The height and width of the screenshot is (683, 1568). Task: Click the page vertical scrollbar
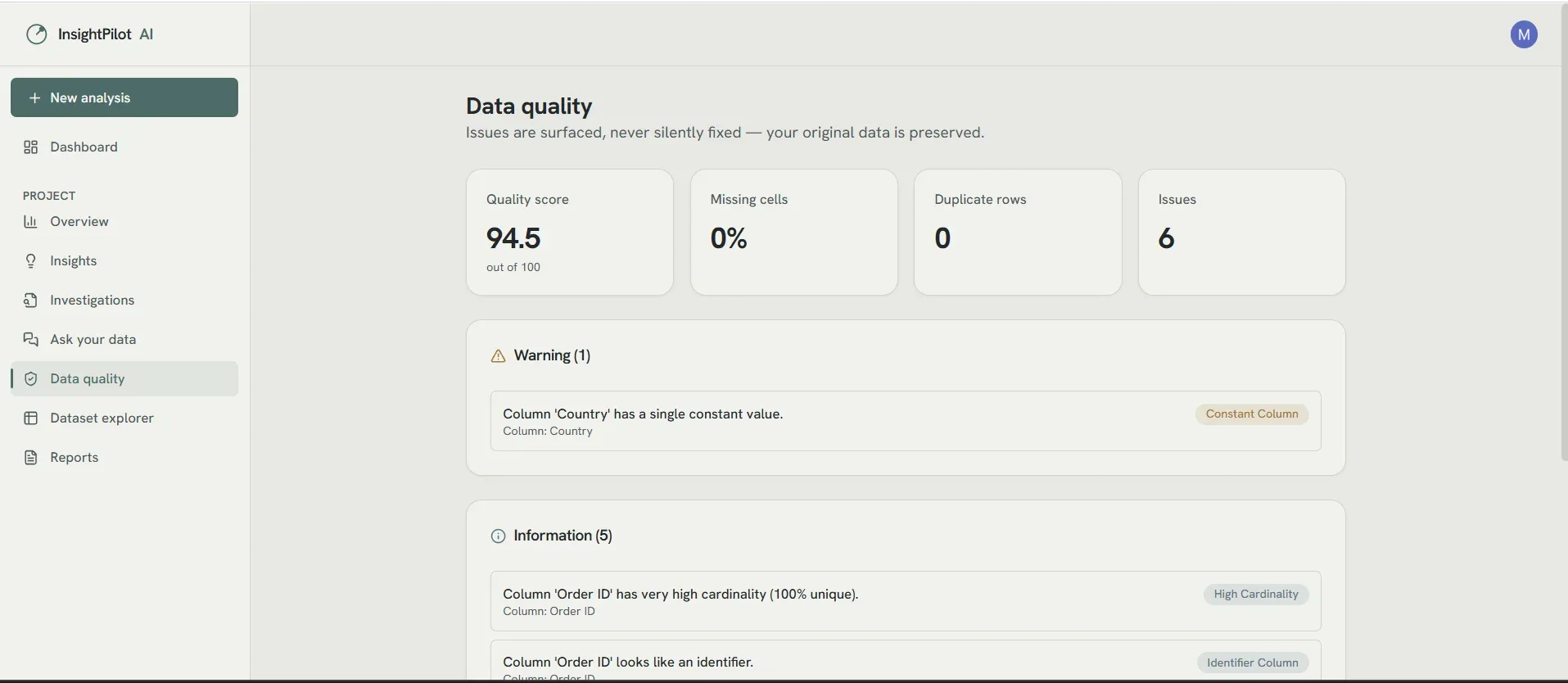click(x=1564, y=231)
